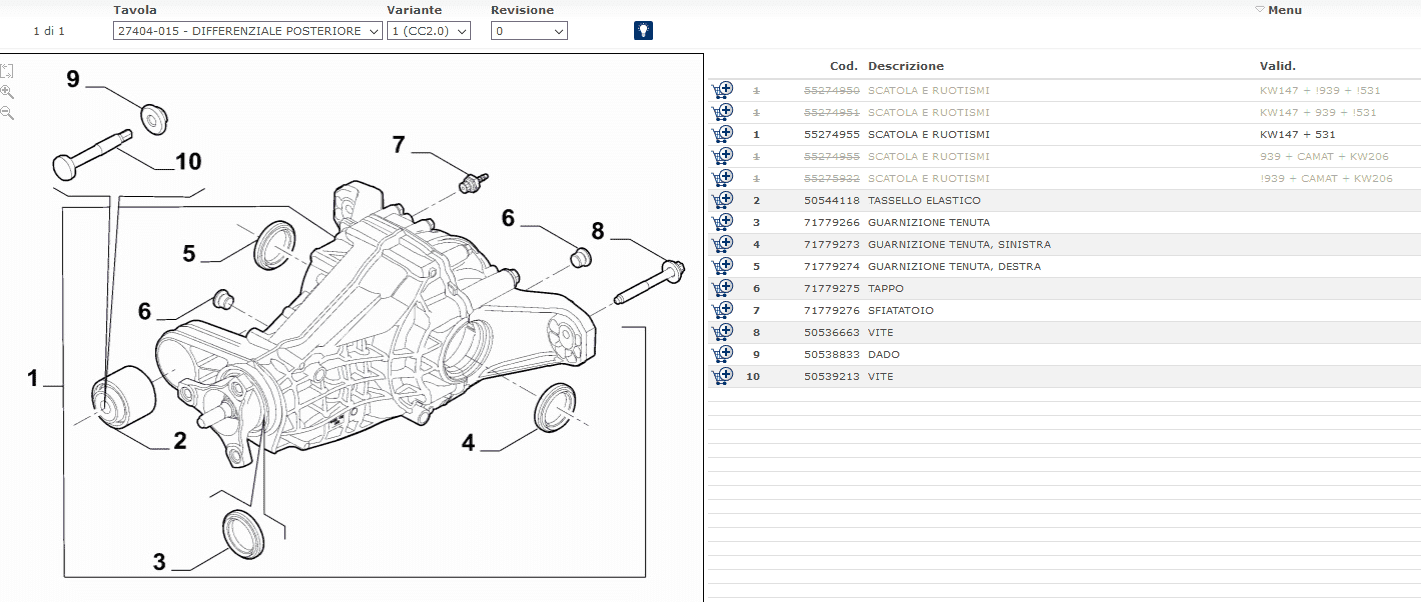The width and height of the screenshot is (1421, 602).
Task: Click the zoom out magnifier icon
Action: click(x=7, y=113)
